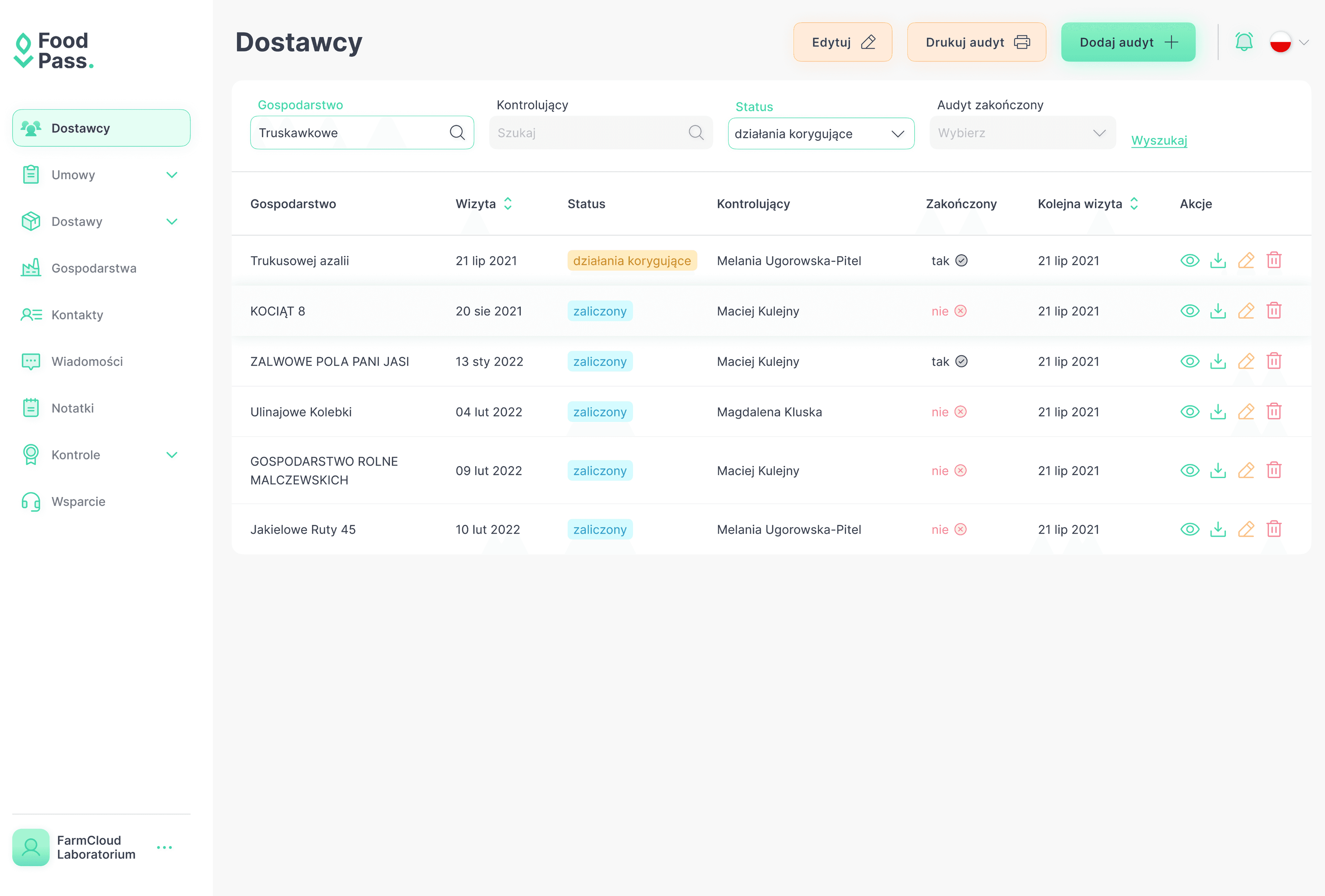Open the Audyt zakończony dropdown

point(1022,133)
